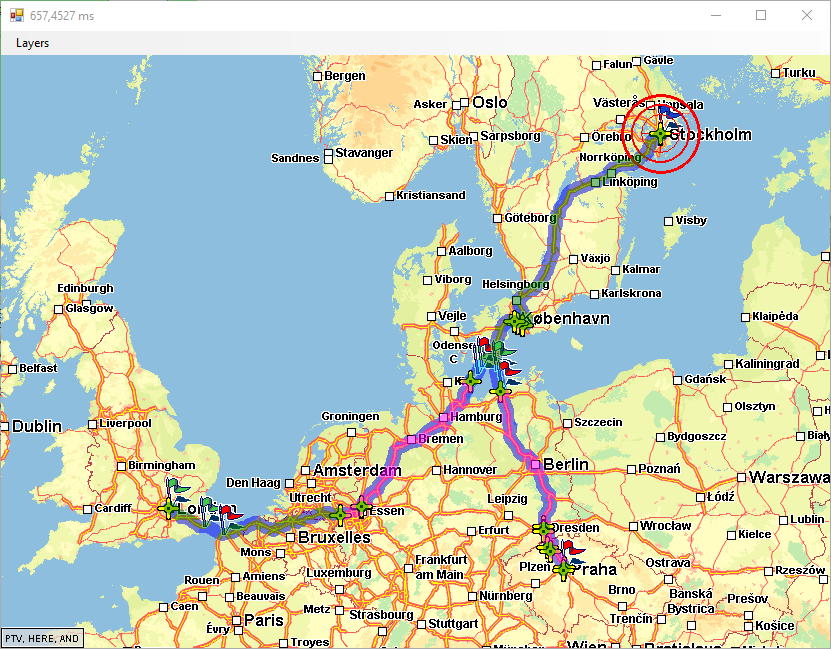This screenshot has height=649, width=831.
Task: Click the London green cross waypoint
Action: pyautogui.click(x=168, y=509)
